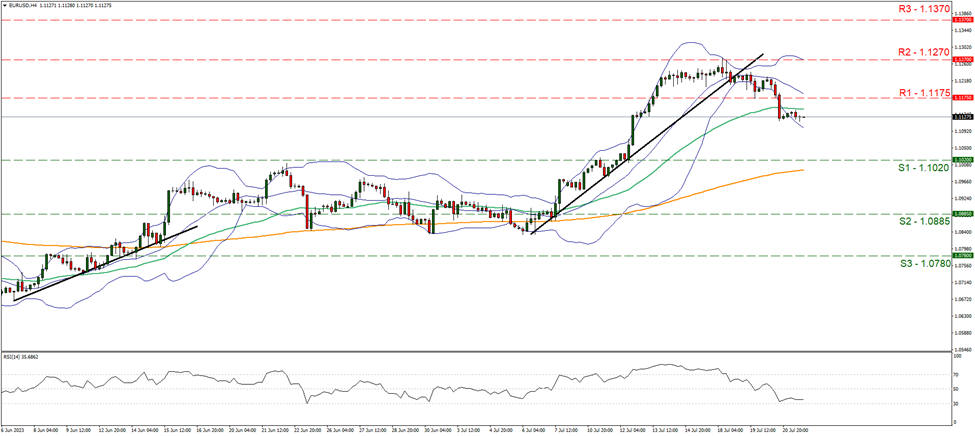Click the current price marker on the axis
This screenshot has width=975, height=436.
963,117
